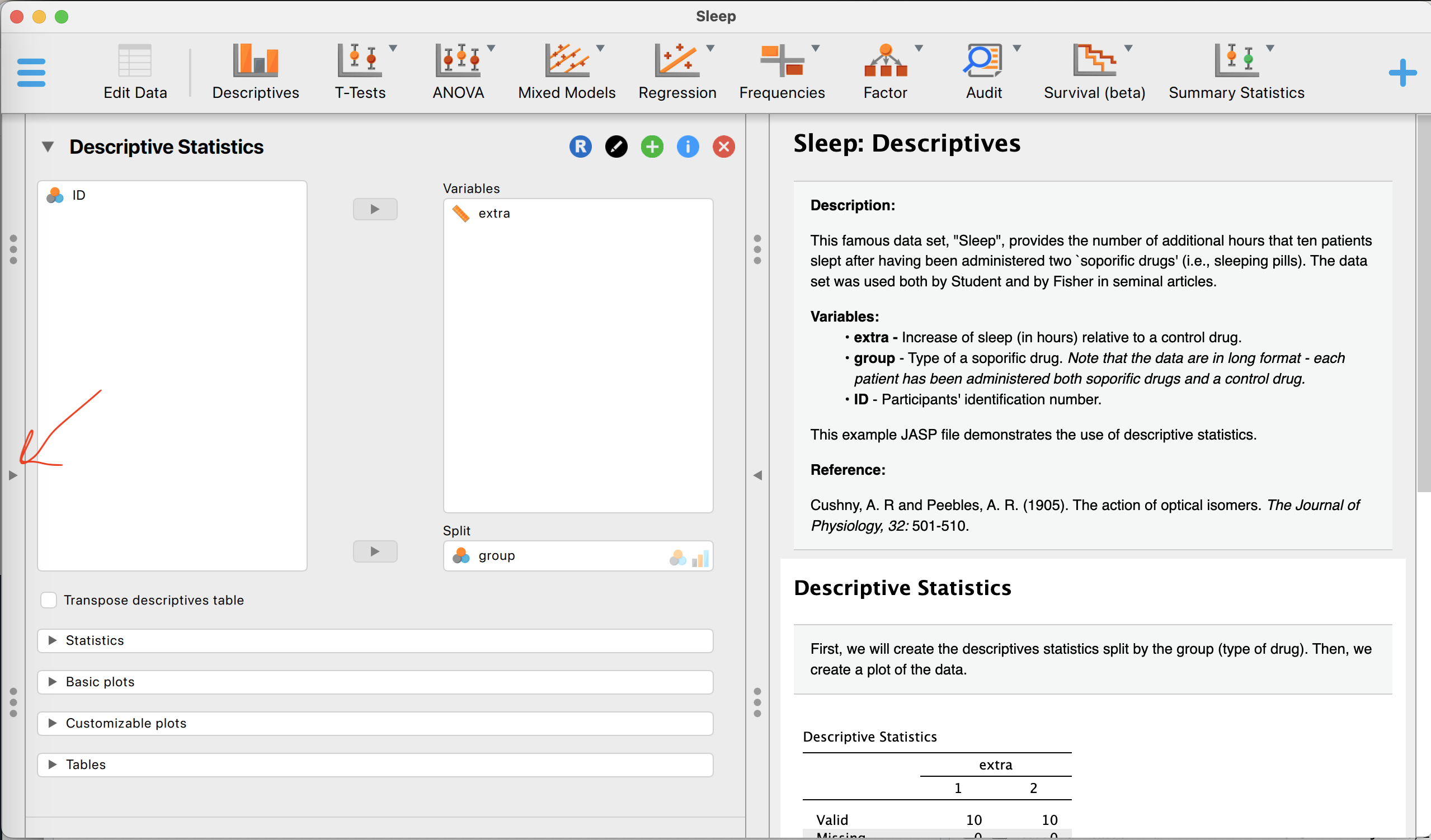Click the results pane vertical scrollbar
1431x840 pixels.
(1424, 304)
